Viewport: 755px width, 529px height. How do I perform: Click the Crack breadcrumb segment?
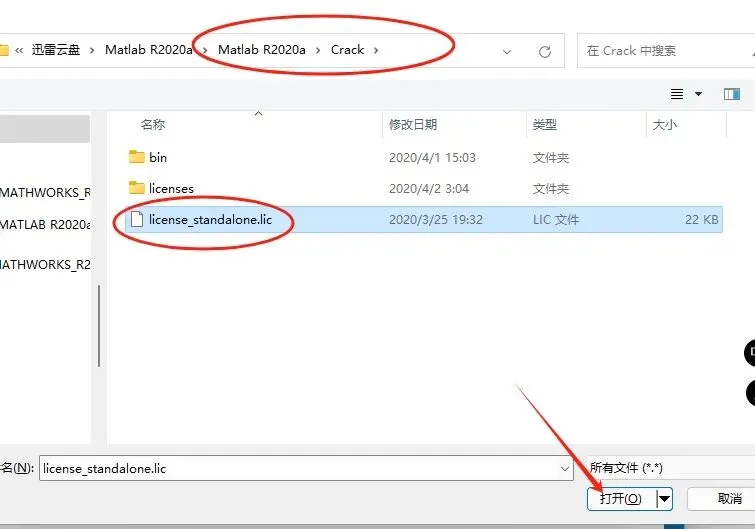click(347, 50)
